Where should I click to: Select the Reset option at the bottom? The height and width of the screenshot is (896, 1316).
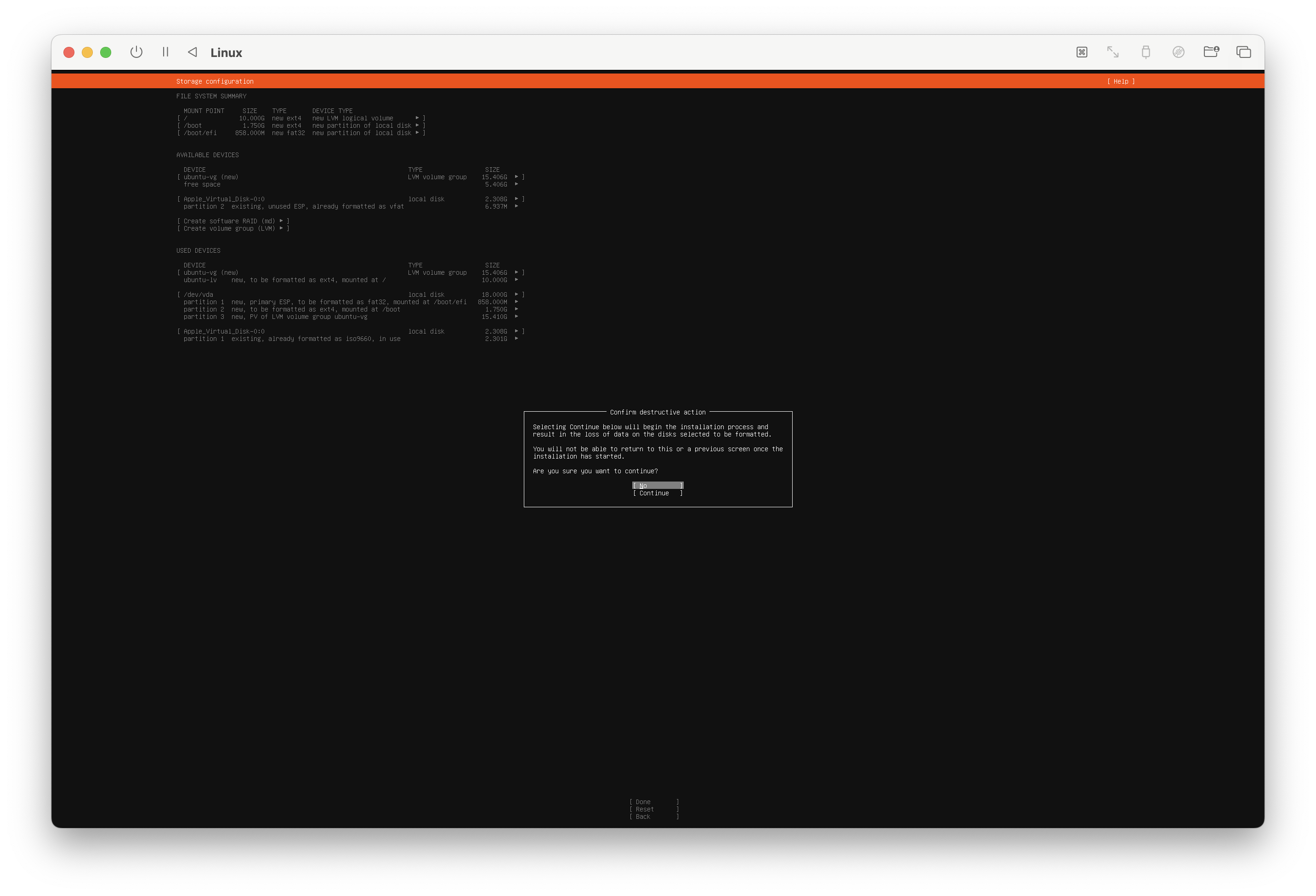coord(653,809)
